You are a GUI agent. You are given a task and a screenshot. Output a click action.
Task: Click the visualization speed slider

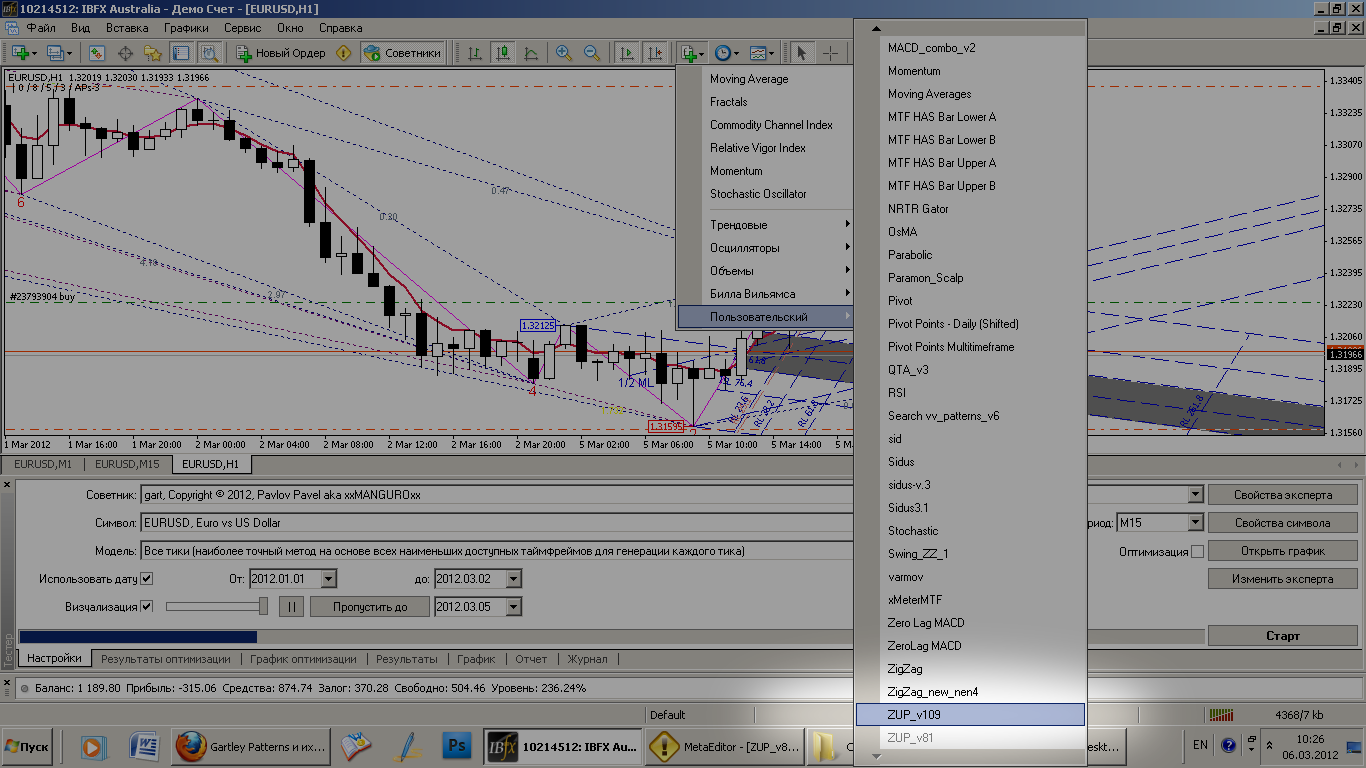(x=217, y=607)
